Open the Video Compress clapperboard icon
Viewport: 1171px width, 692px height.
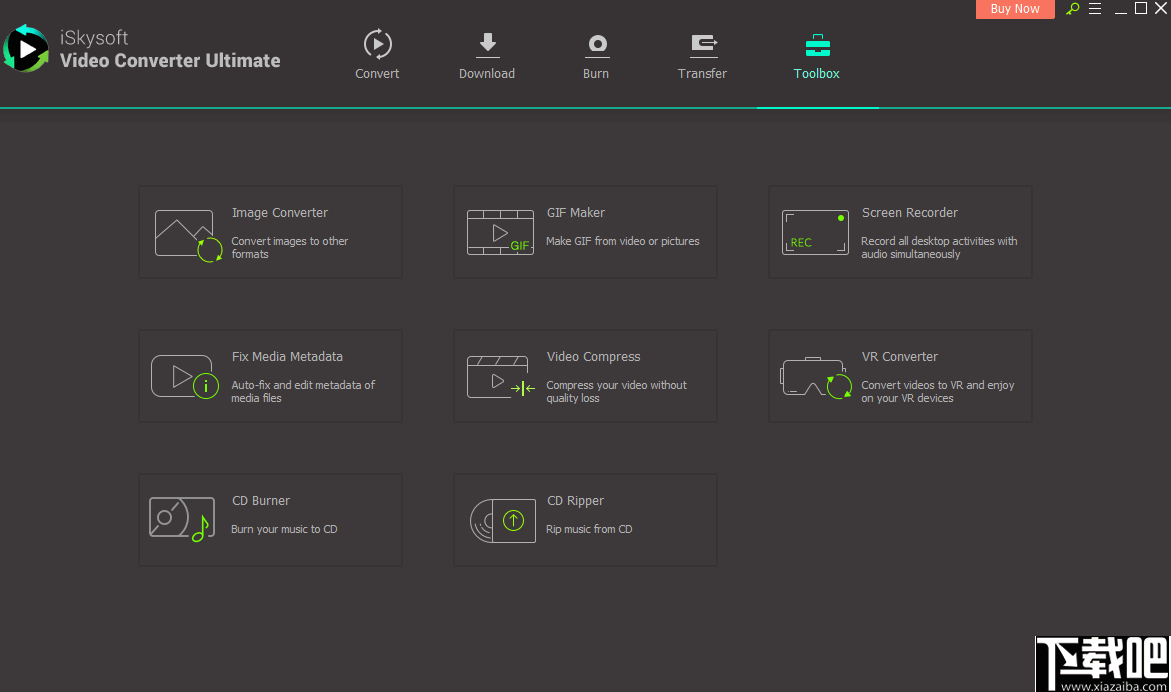point(500,377)
